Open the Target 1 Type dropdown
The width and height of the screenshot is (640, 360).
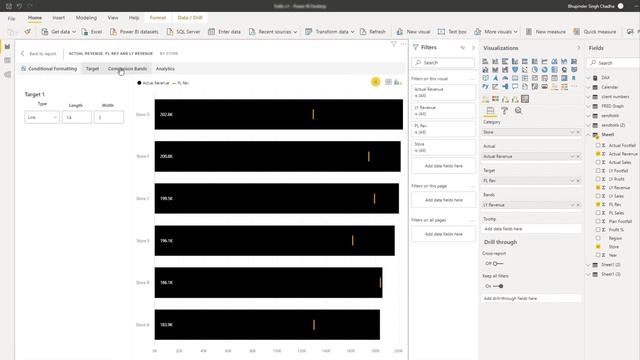(42, 117)
